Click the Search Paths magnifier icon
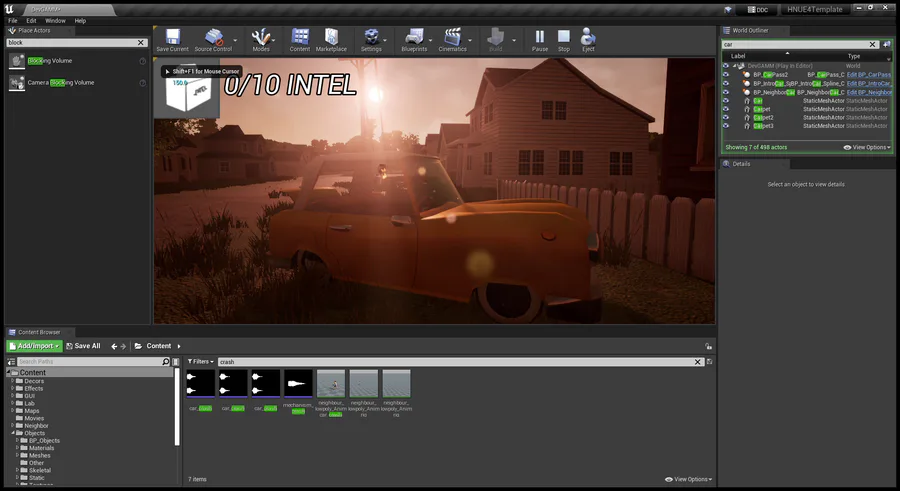This screenshot has width=900, height=491. (166, 362)
